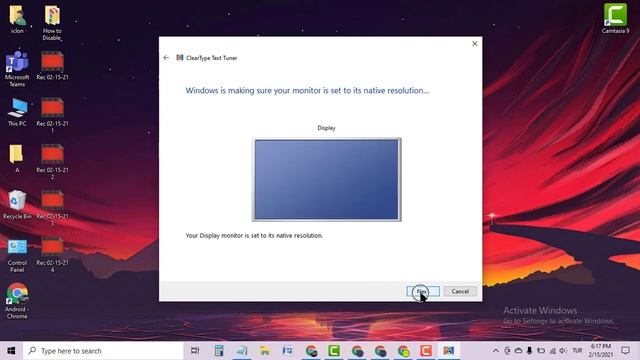The image size is (640, 360).
Task: Click the orange Camtasia recorder taskbar icon
Action: (x=426, y=351)
